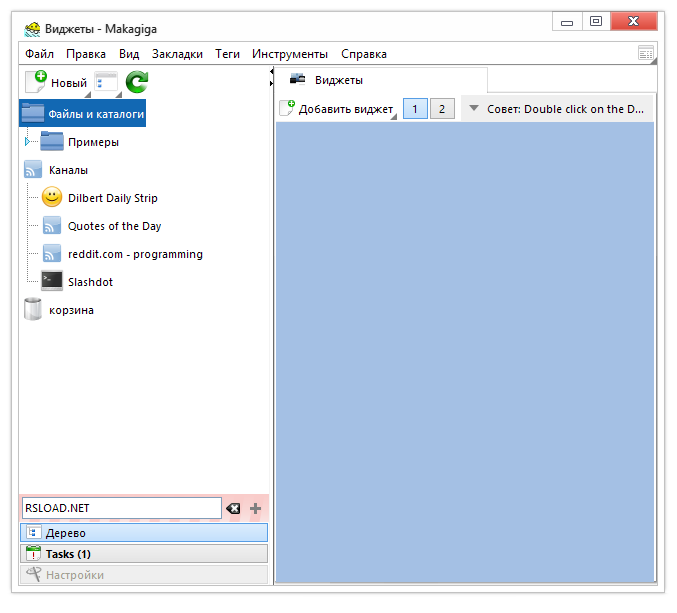This screenshot has width=677, height=613.
Task: Open the tree view options toolbar icon
Action: (106, 82)
